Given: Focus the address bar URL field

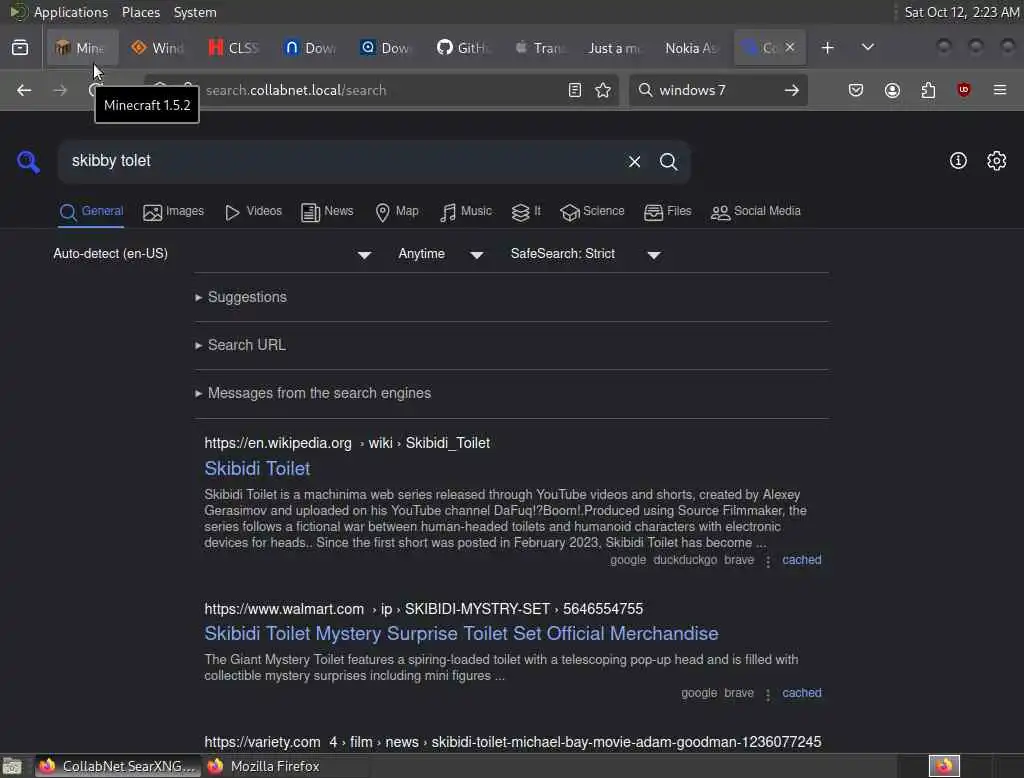Looking at the screenshot, I should point(381,90).
